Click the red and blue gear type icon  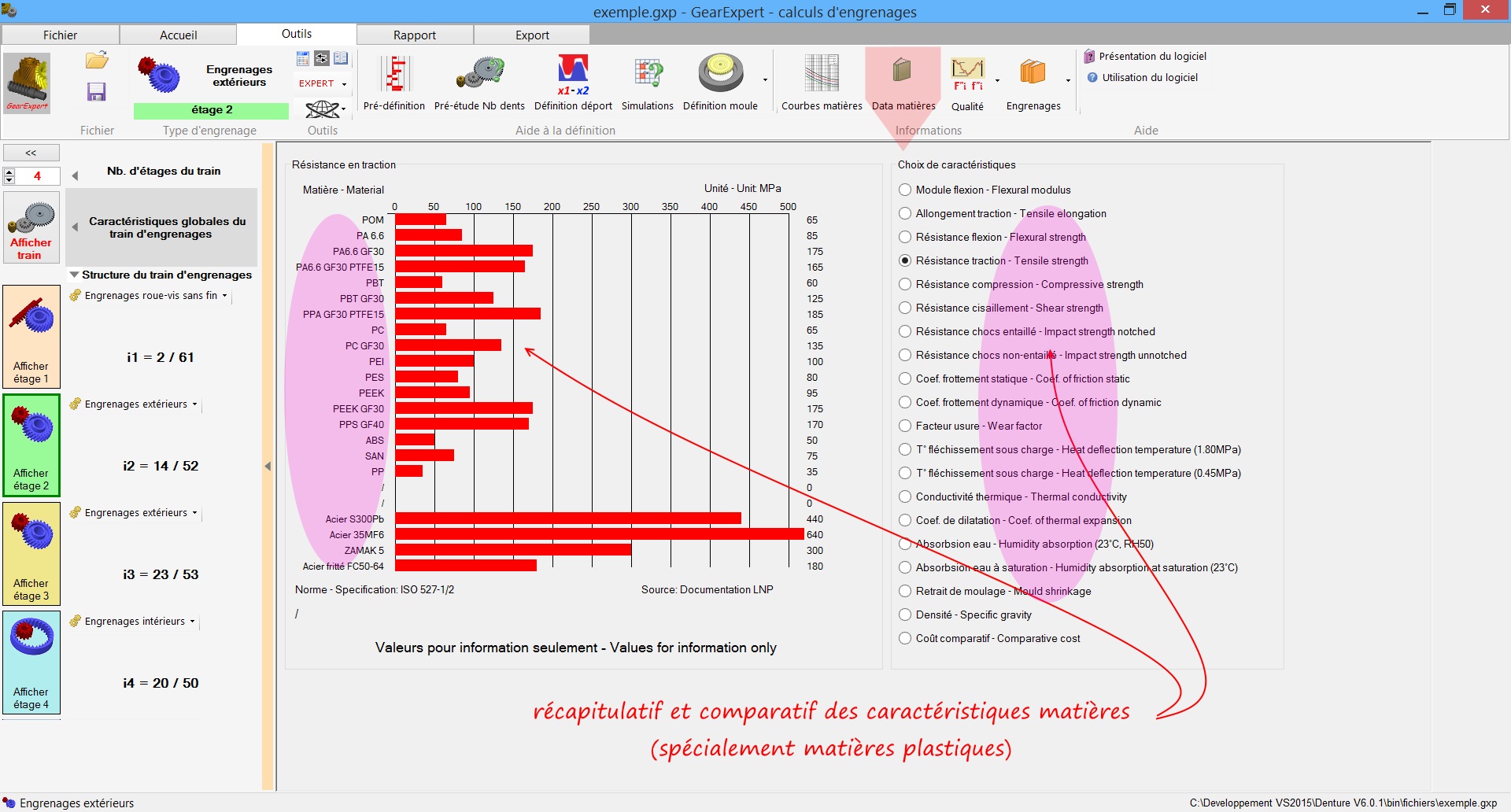(x=159, y=76)
